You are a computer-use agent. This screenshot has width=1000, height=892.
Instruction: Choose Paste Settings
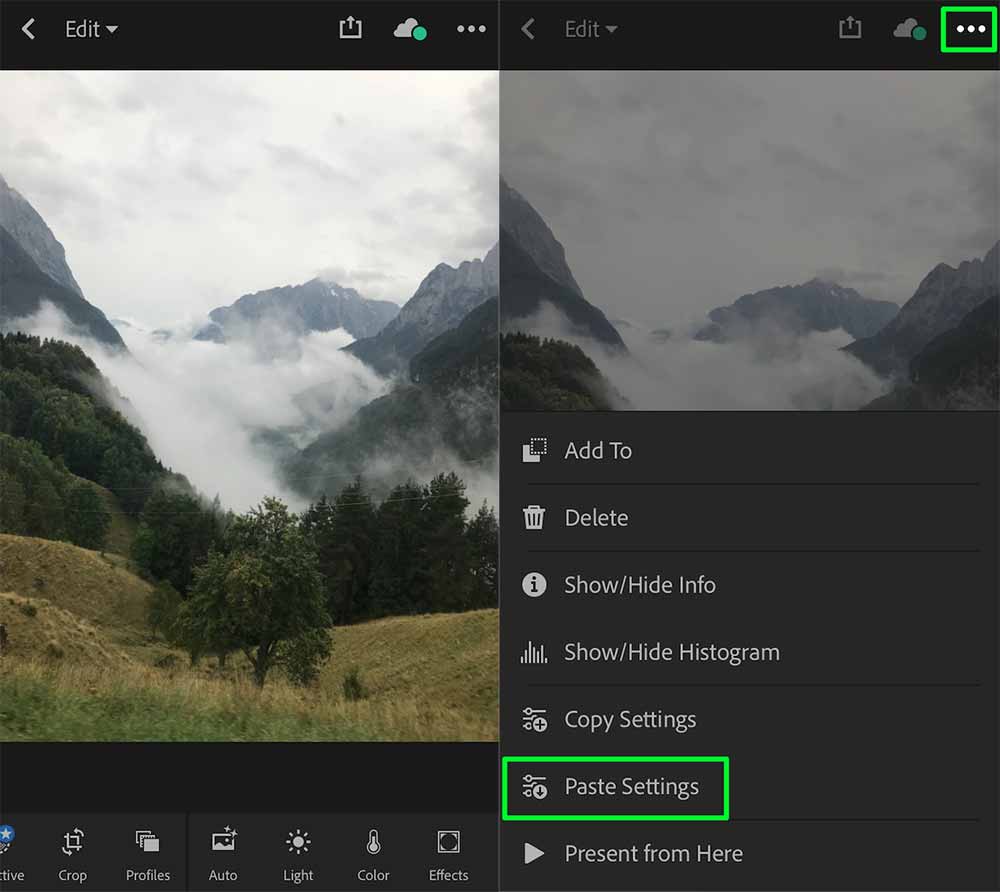750,787
